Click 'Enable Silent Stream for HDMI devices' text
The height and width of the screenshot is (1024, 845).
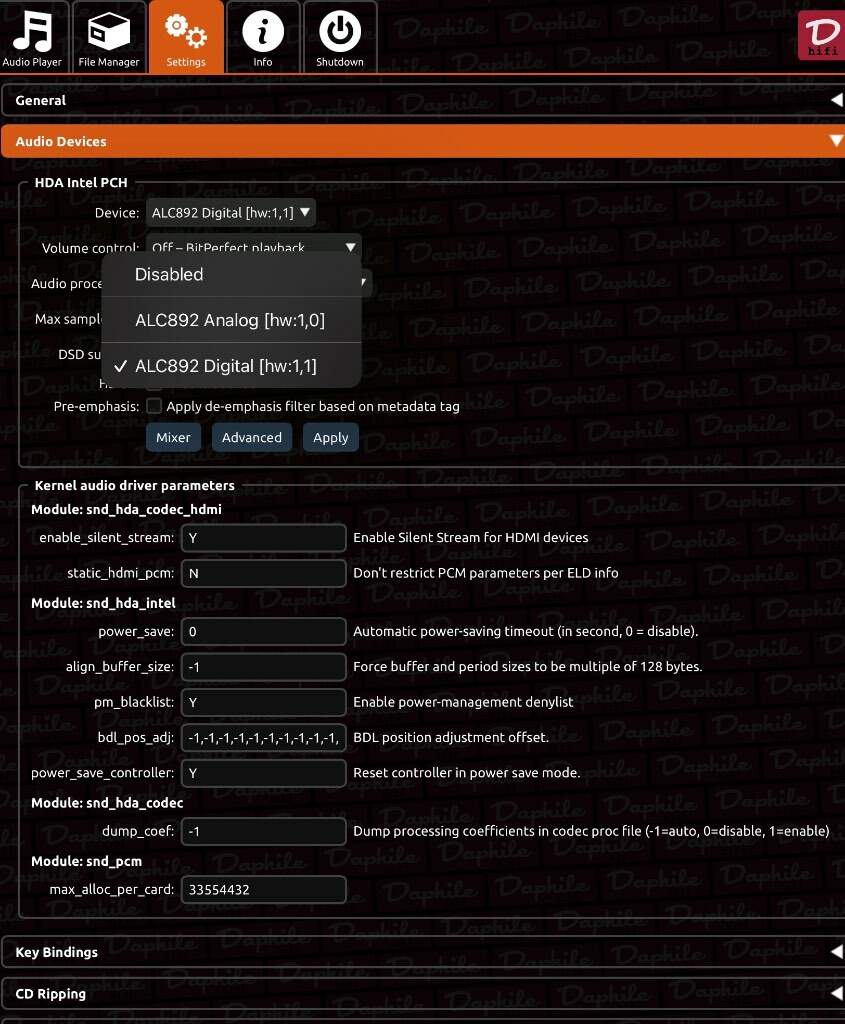point(471,537)
